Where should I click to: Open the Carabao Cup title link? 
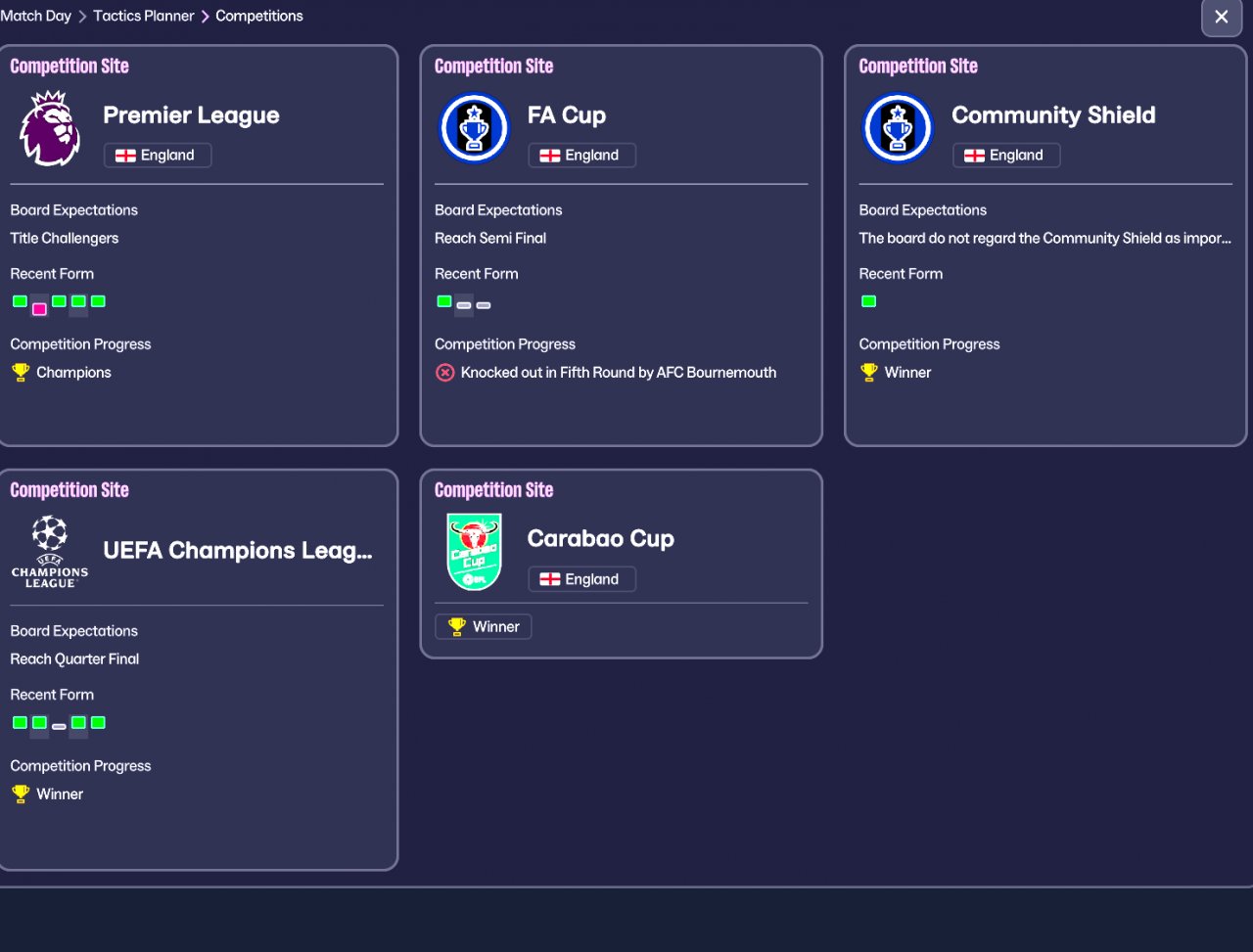[x=600, y=538]
